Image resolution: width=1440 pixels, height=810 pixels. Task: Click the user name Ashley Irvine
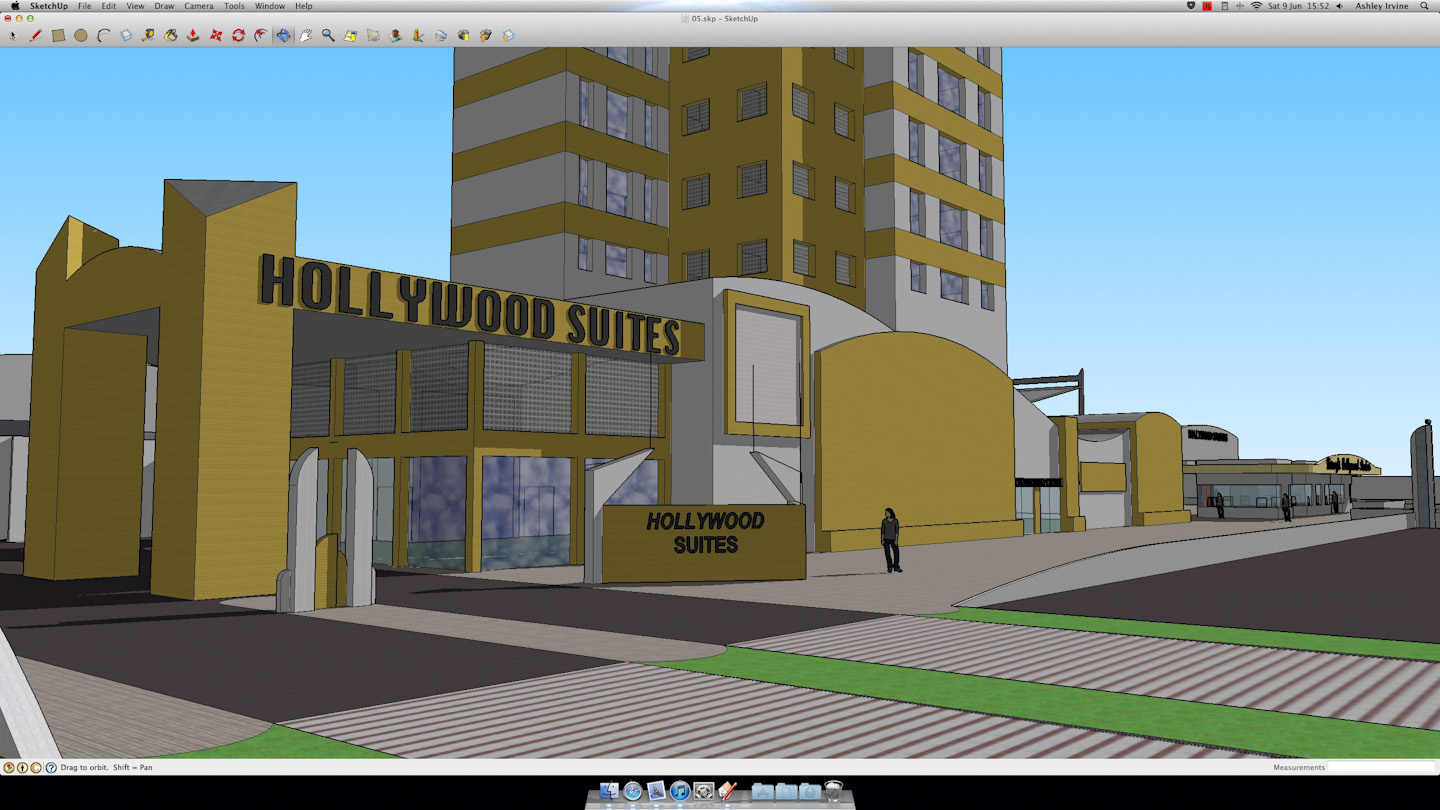[1382, 6]
